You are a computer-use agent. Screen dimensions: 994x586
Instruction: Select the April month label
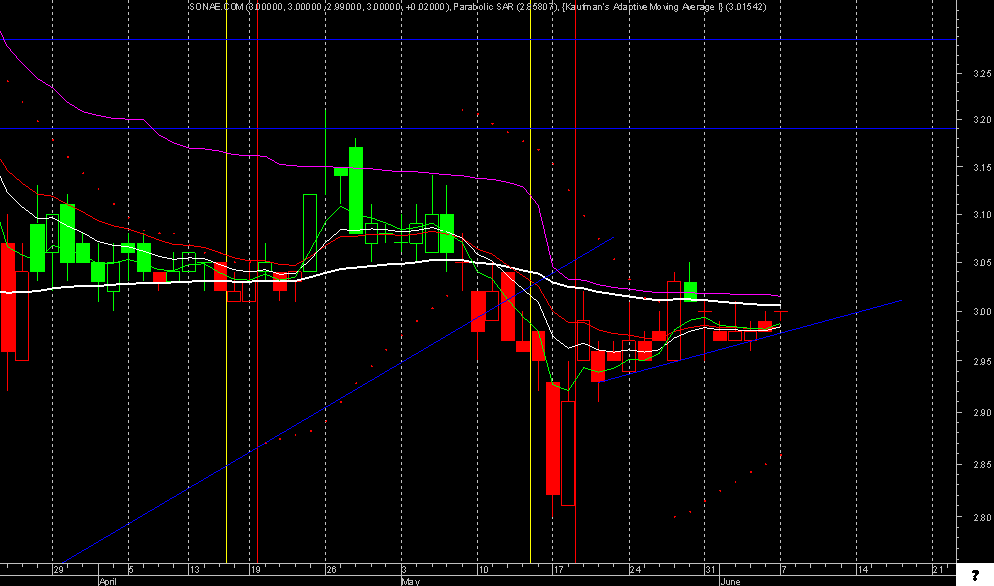[x=108, y=582]
